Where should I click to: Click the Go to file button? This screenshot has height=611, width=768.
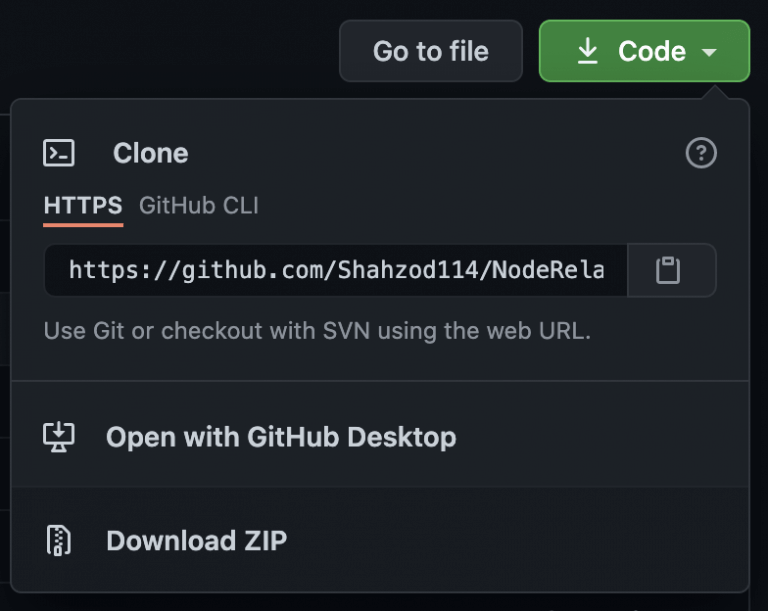pos(430,51)
